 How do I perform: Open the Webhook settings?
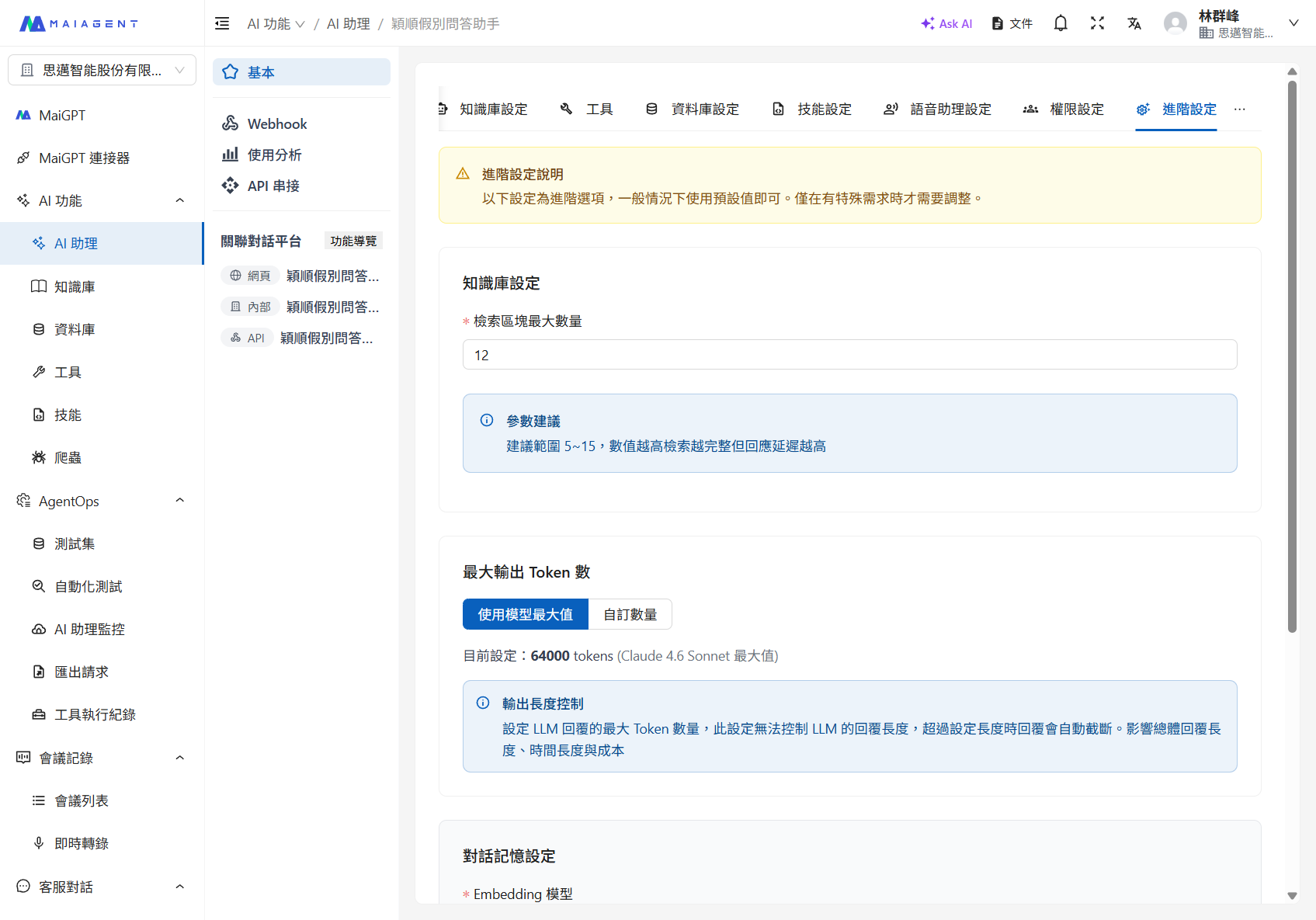276,123
